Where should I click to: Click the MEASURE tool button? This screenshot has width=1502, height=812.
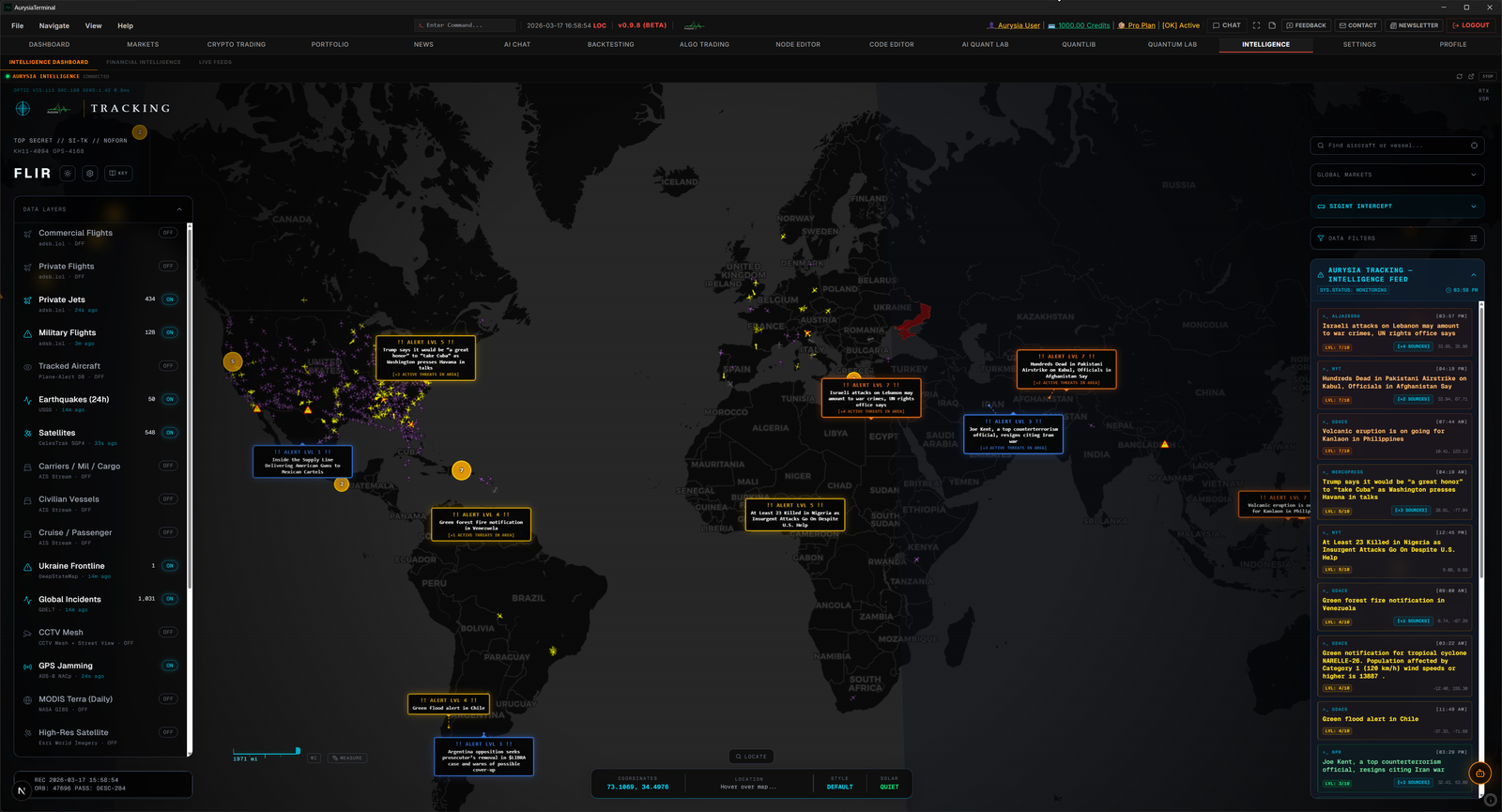(x=347, y=758)
